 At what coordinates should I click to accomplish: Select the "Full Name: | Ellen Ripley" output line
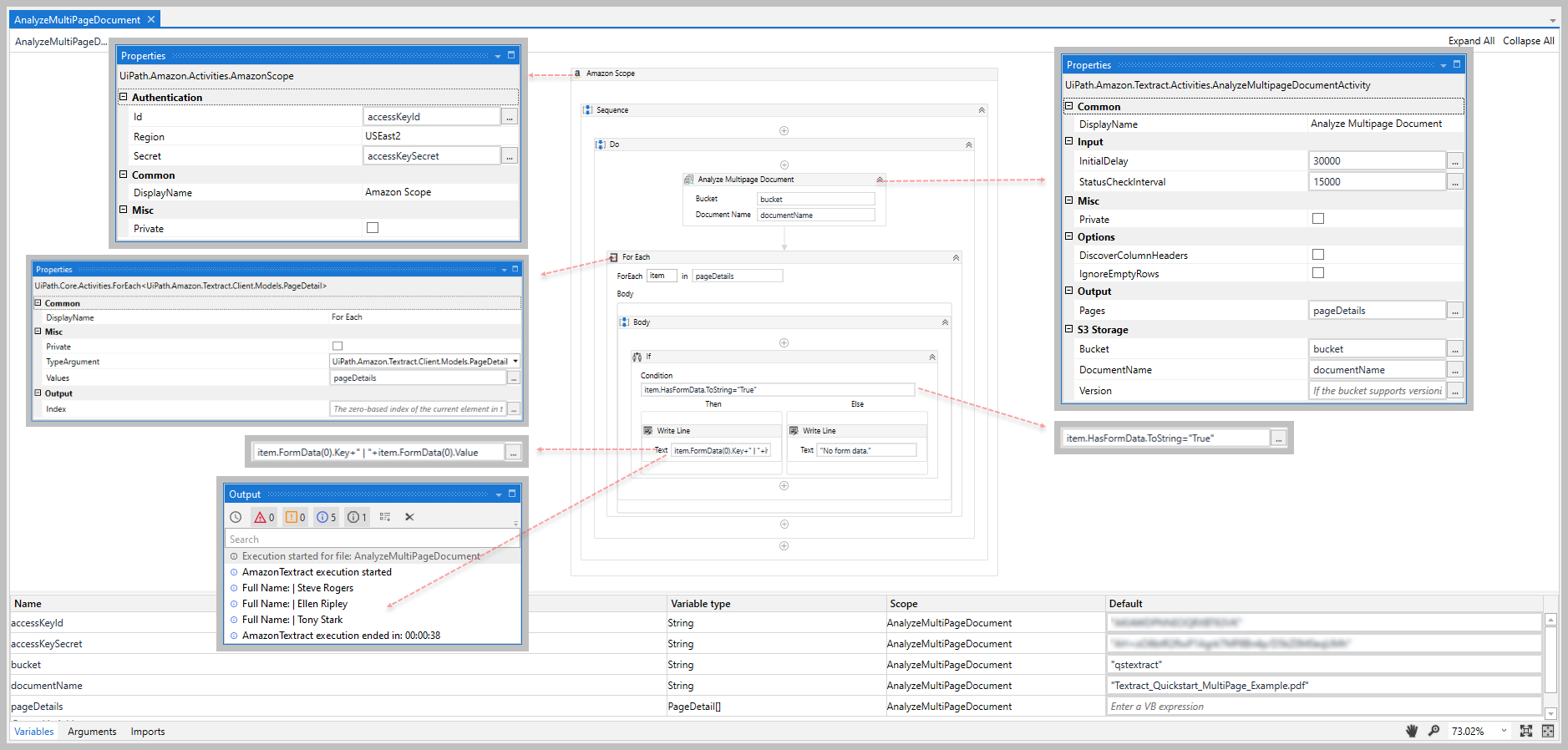tap(295, 604)
